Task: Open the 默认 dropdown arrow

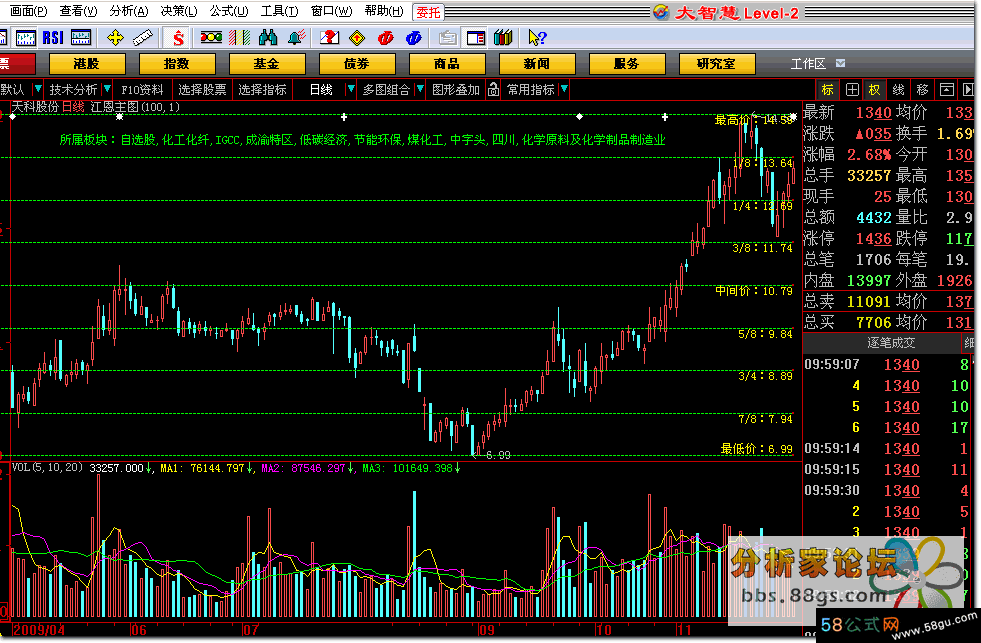Action: (x=38, y=89)
